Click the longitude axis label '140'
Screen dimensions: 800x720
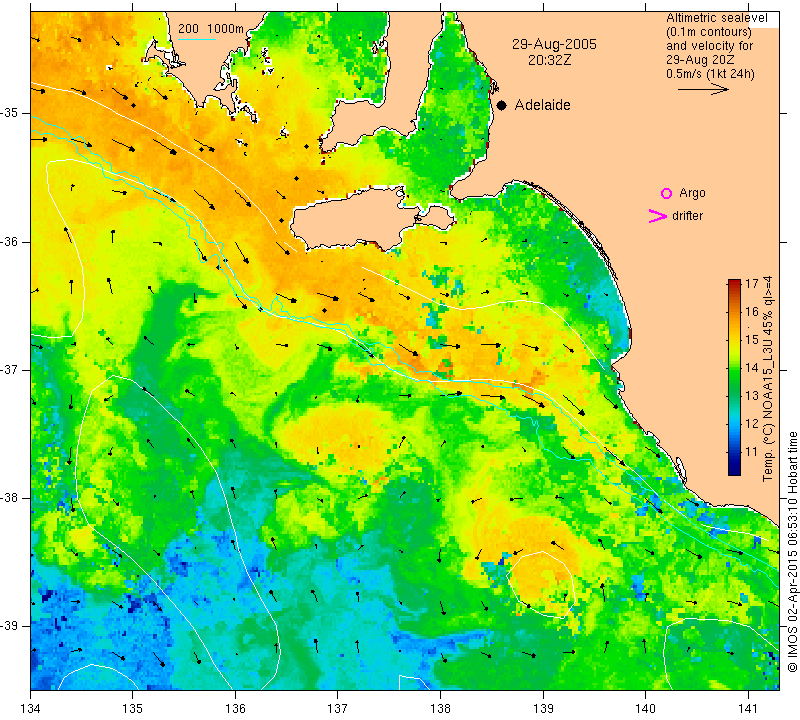[645, 708]
